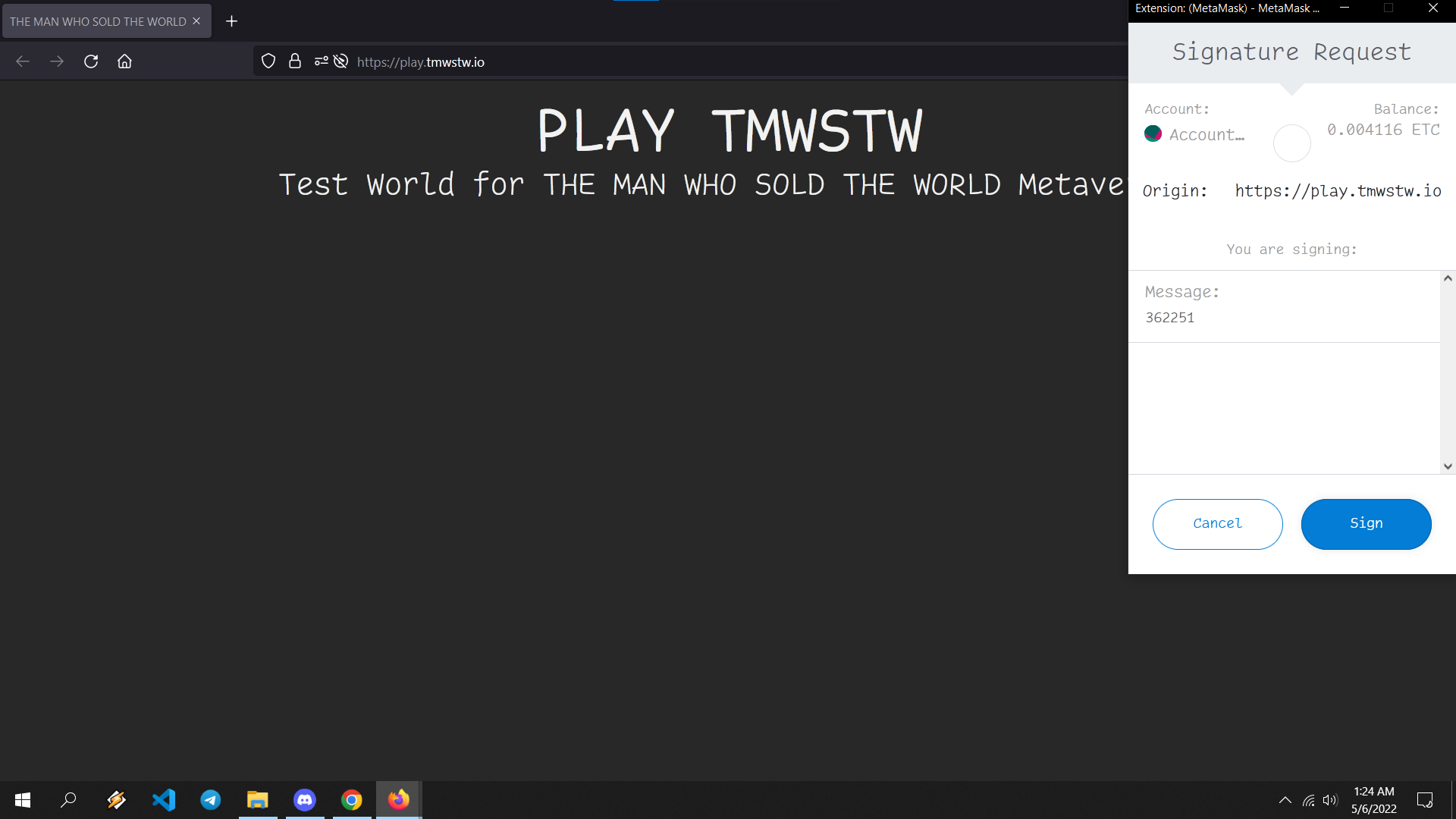Click the origin URL https://play.tmwstw.io

(x=1338, y=191)
